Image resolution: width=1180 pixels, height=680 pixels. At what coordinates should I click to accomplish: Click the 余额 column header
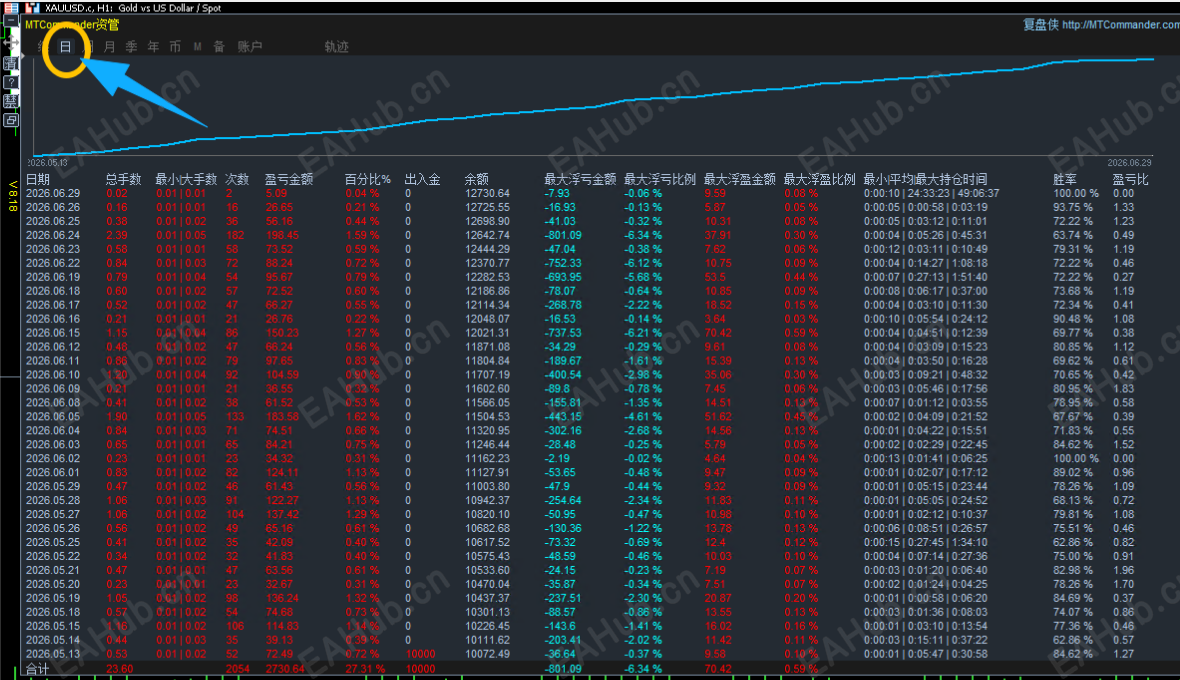(476, 179)
